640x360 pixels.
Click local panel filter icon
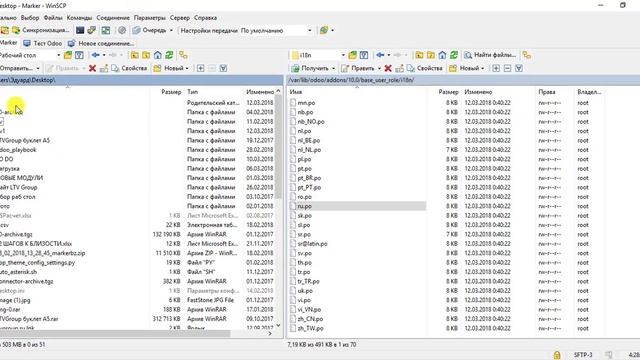[79, 55]
